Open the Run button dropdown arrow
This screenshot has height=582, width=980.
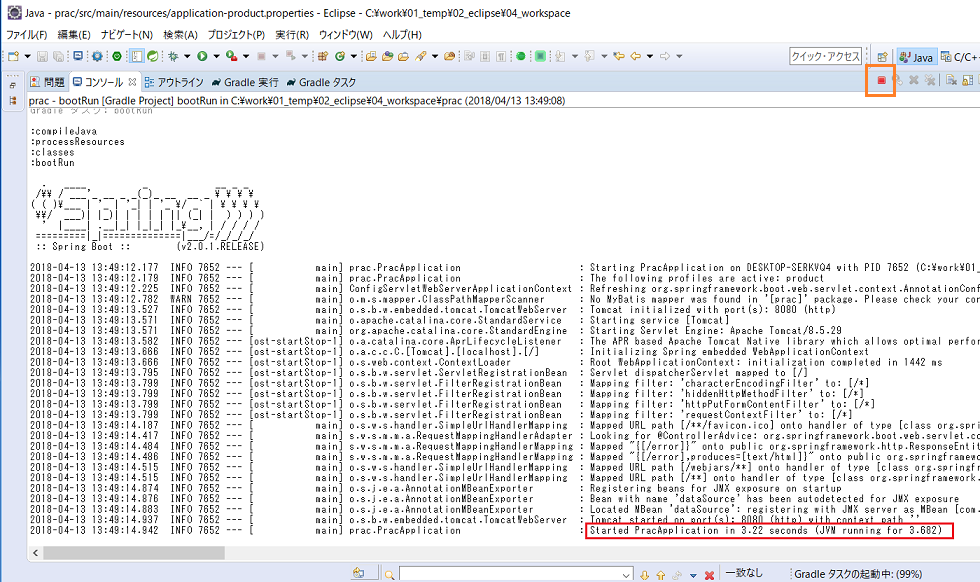tap(216, 57)
